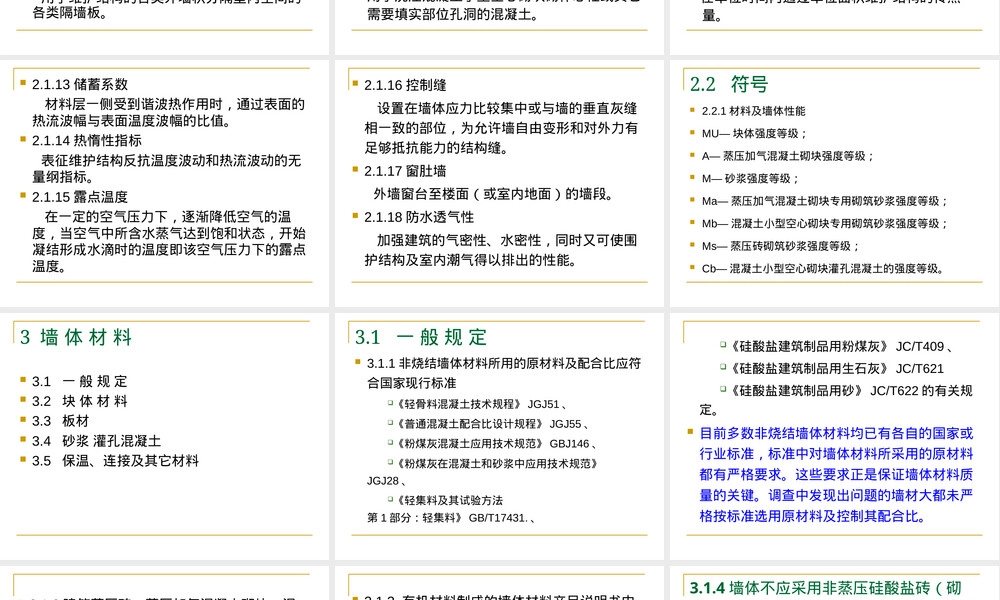The image size is (1000, 600).
Task: Click the line Mb— 混凝土小型空心砌块专用砌筑砂浆强度等级
Action: 825,223
